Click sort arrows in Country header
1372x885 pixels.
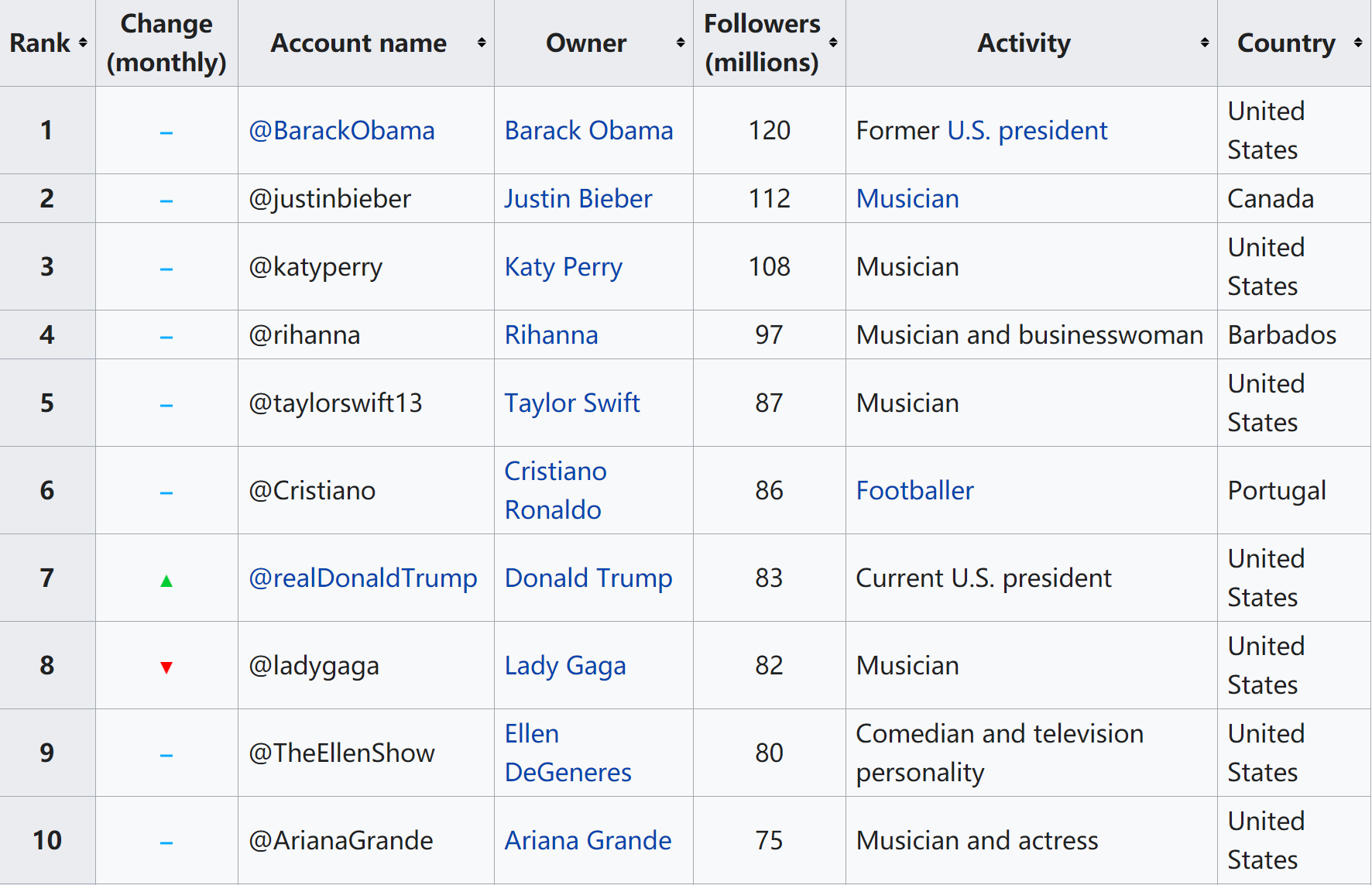(1357, 43)
